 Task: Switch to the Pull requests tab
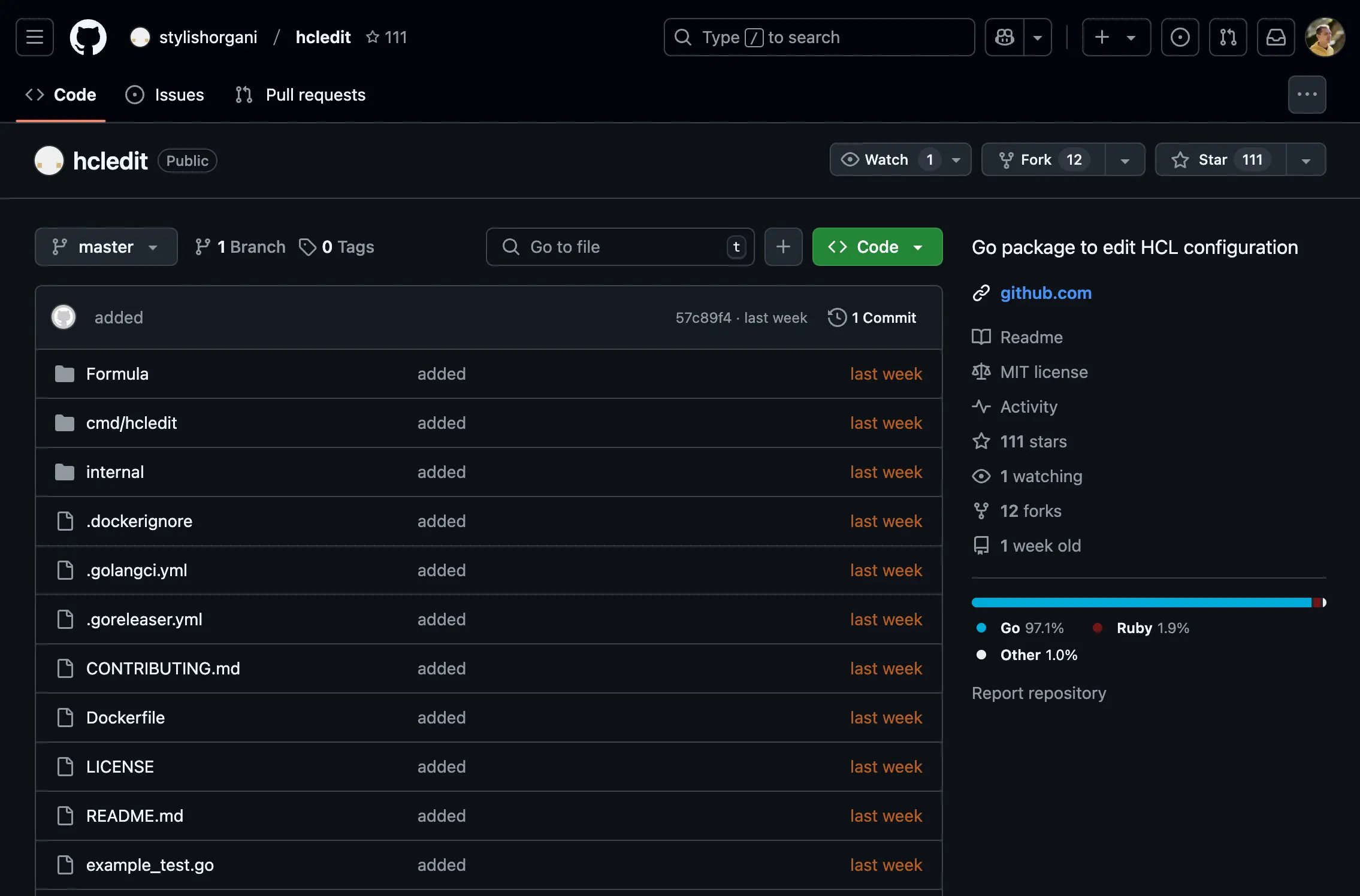tap(300, 95)
